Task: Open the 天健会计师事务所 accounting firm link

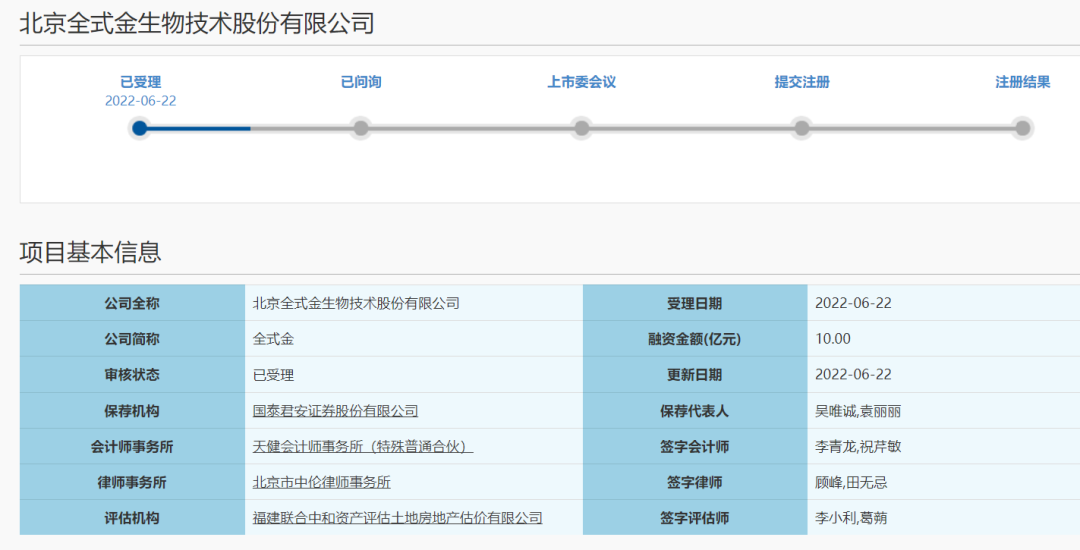Action: [362, 447]
